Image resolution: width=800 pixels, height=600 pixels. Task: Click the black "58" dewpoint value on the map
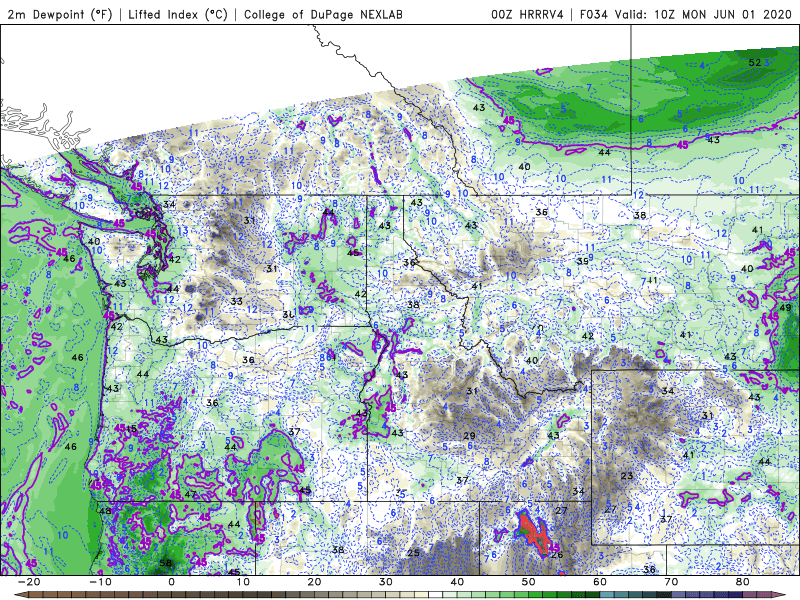coord(166,563)
